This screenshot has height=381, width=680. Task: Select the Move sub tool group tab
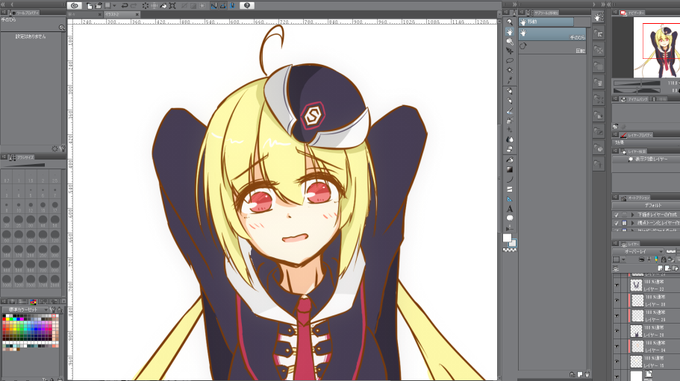point(546,22)
